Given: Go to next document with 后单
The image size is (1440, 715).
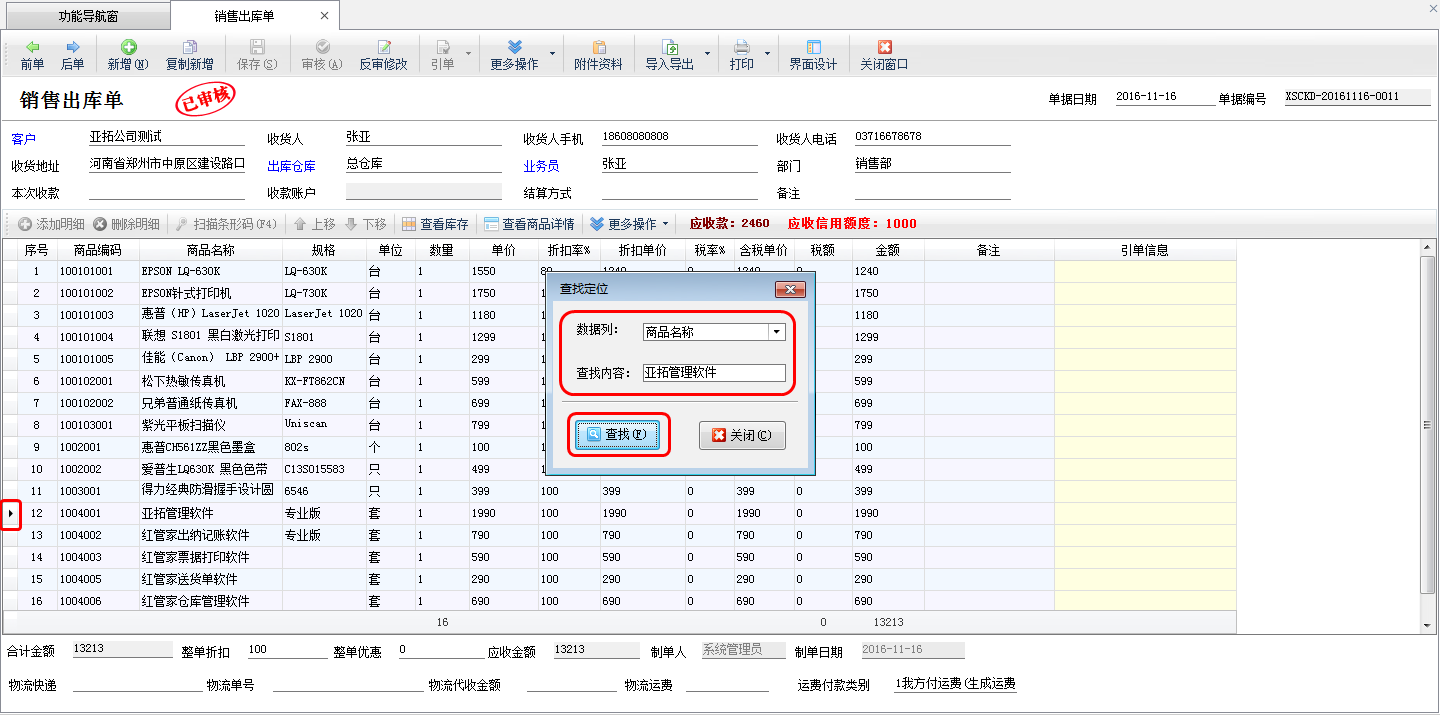Looking at the screenshot, I should 72,54.
